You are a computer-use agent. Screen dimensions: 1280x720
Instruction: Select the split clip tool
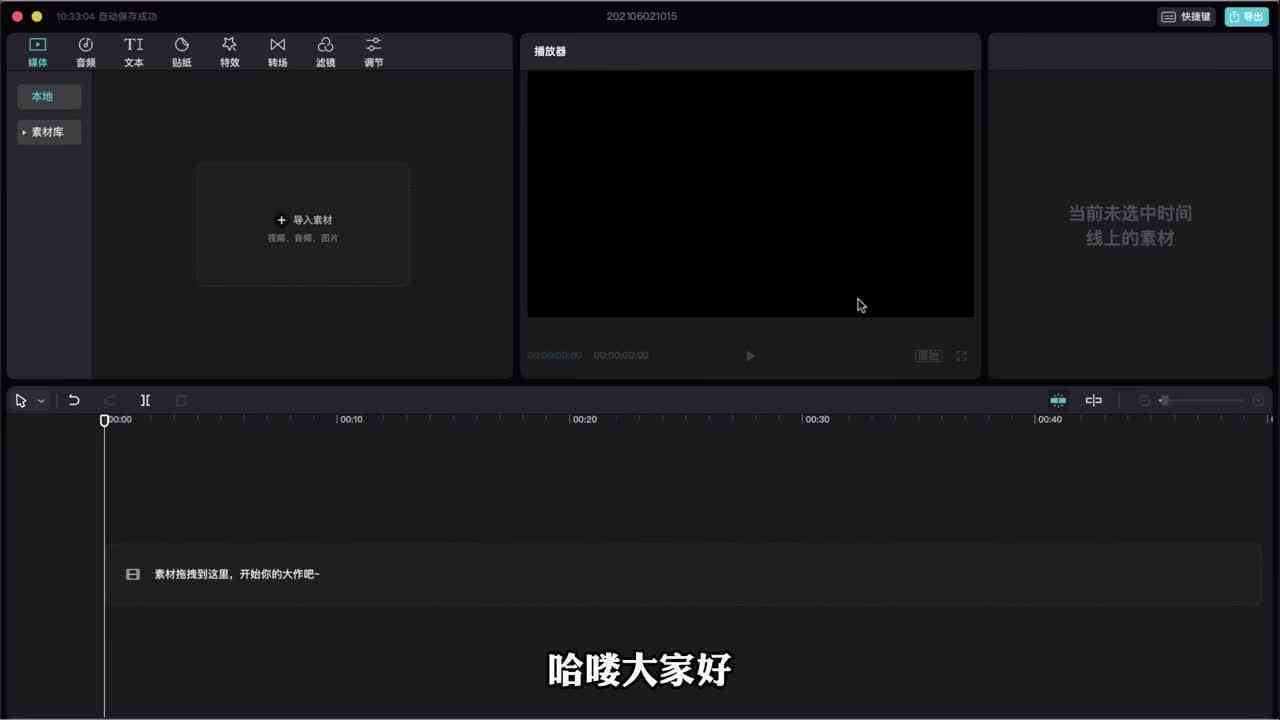(145, 400)
